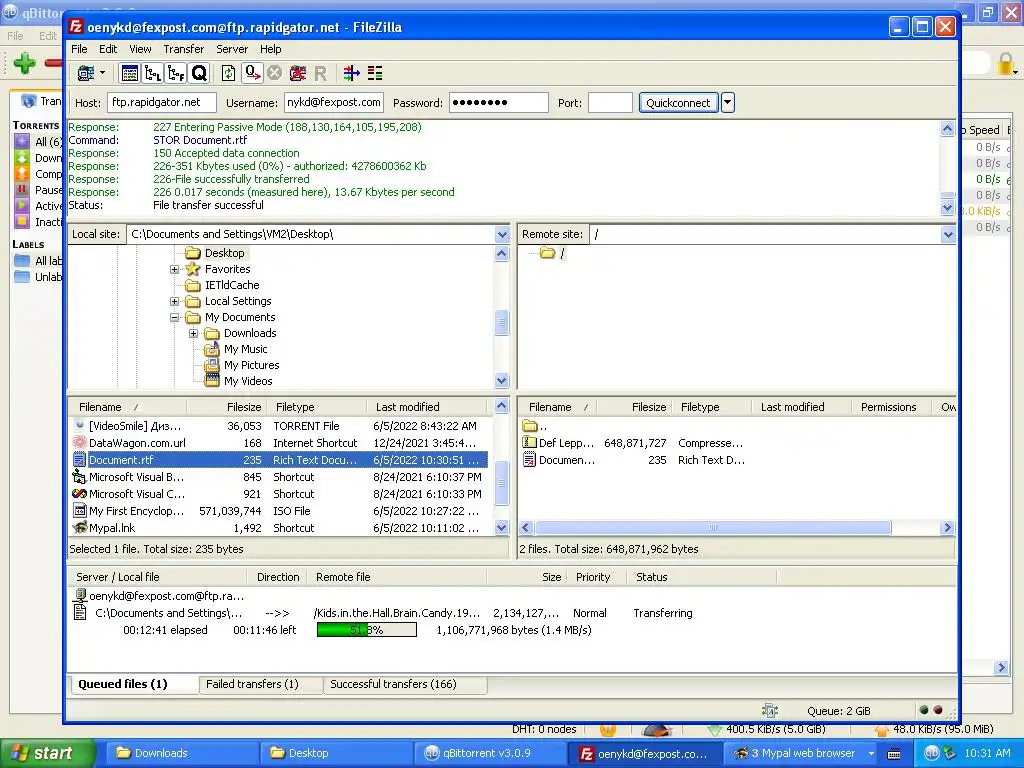Viewport: 1024px width, 768px height.
Task: Select the Document.rtf local file icon
Action: pos(80,460)
